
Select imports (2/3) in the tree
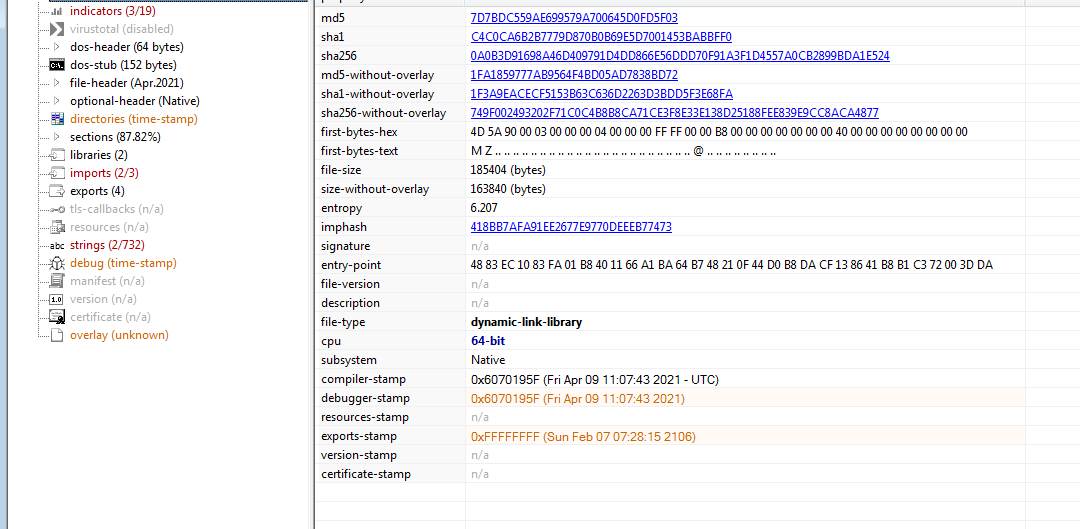tap(104, 173)
